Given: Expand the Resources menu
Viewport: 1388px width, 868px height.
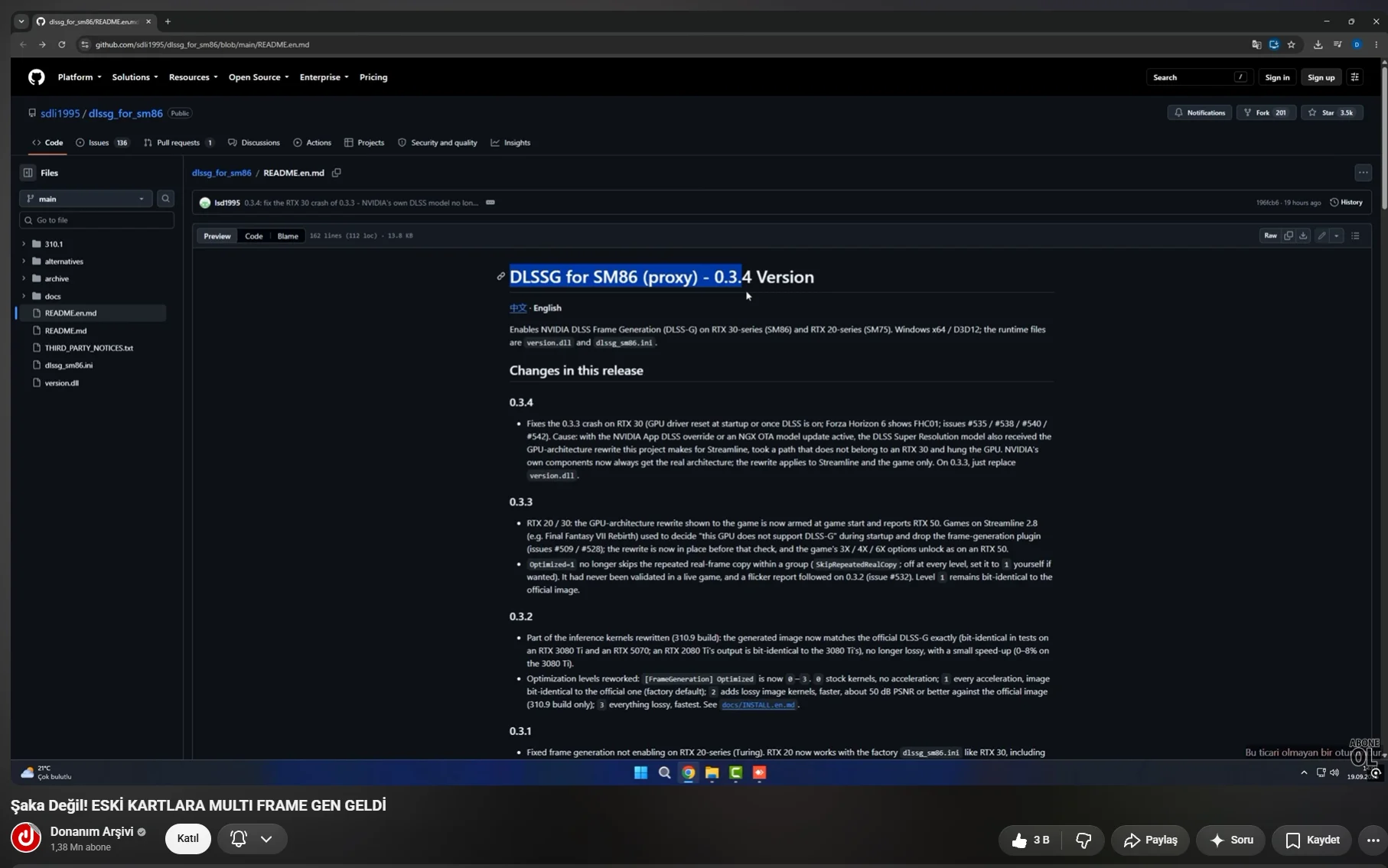Looking at the screenshot, I should point(193,77).
